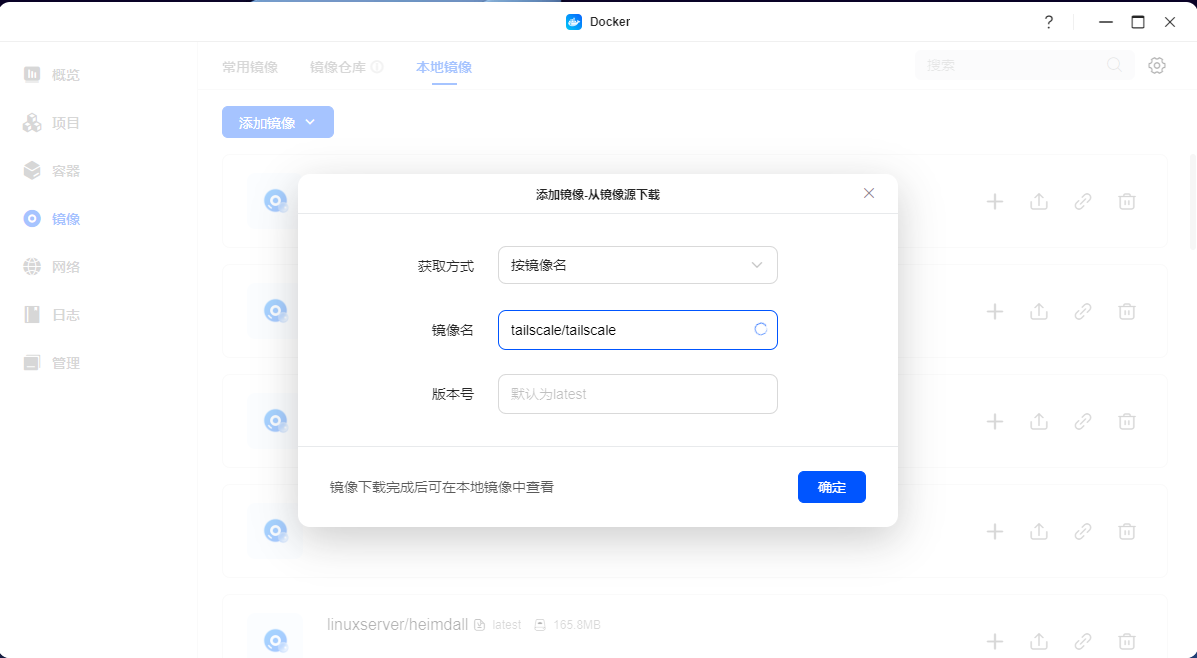Close the Docker window
Viewport: 1197px width, 658px height.
click(x=1170, y=22)
